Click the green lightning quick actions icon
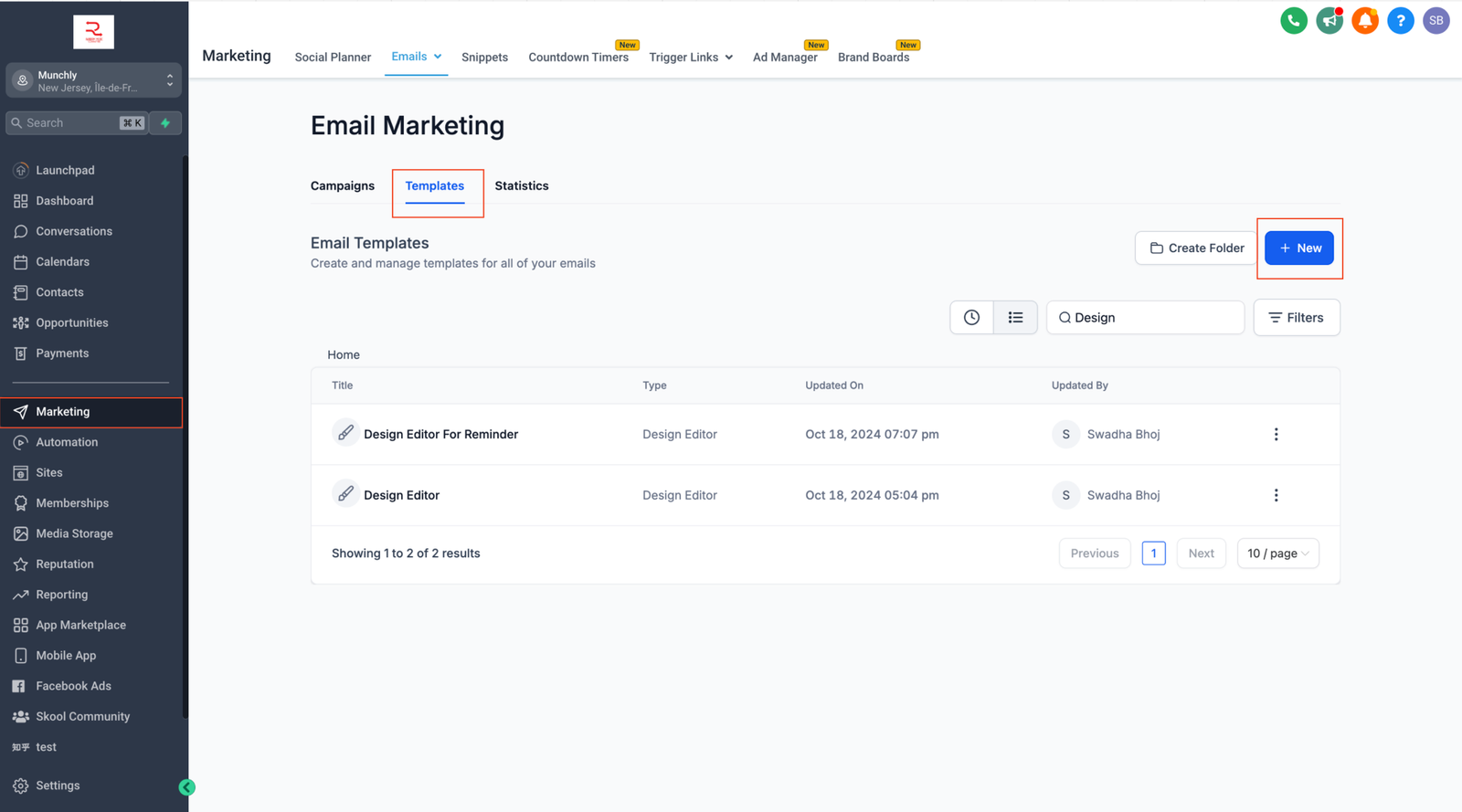Image resolution: width=1462 pixels, height=812 pixels. [165, 123]
